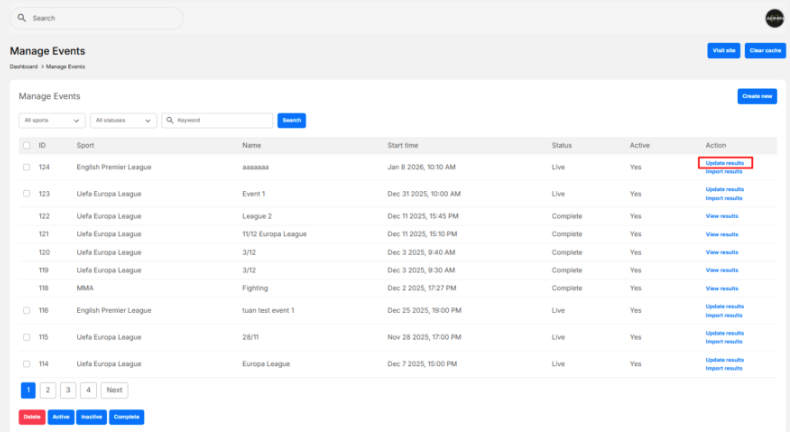Go to pagination page 2

tap(47, 390)
